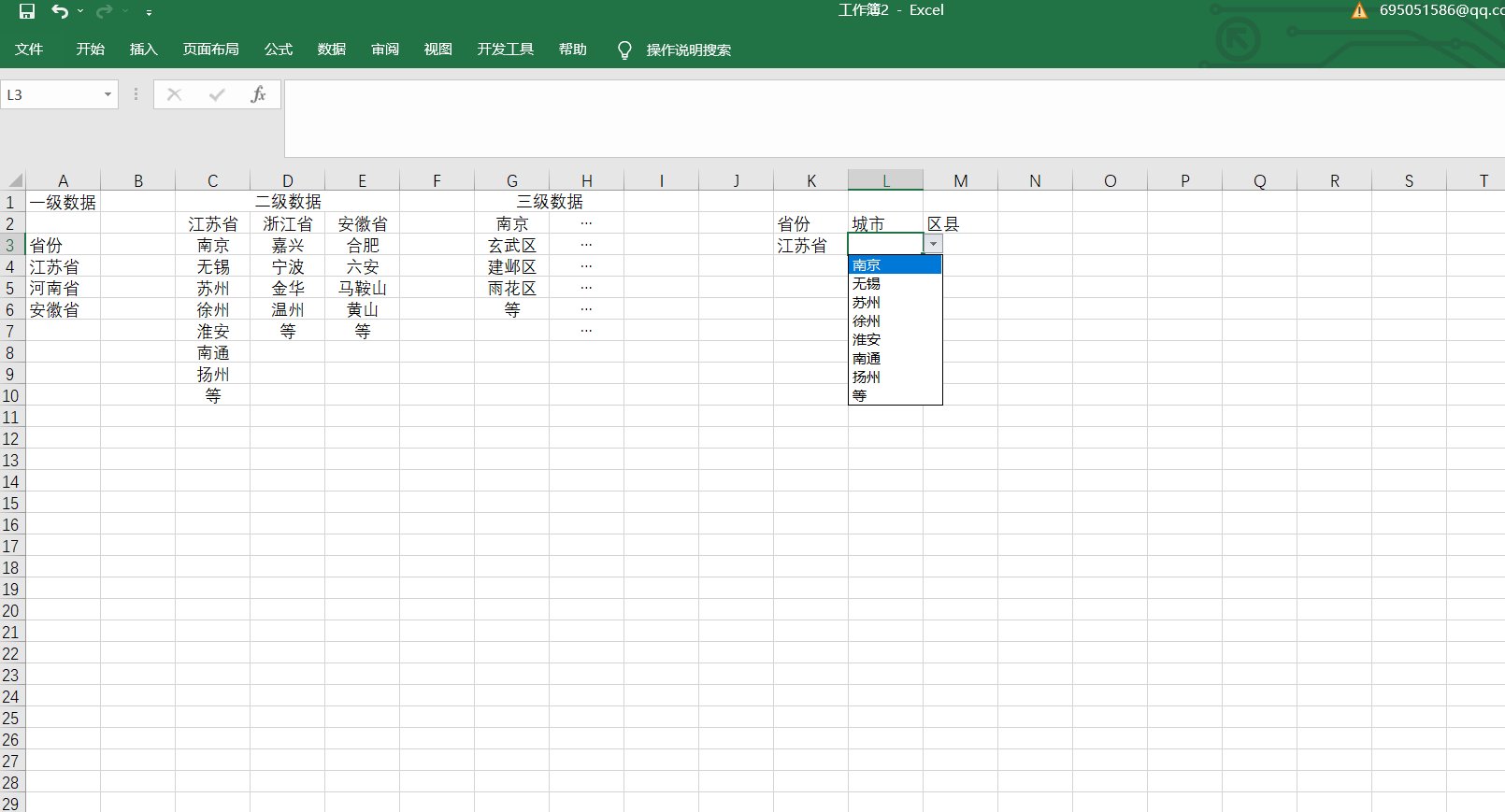1505x812 pixels.
Task: Open the Undo history dropdown arrow
Action: [80, 11]
